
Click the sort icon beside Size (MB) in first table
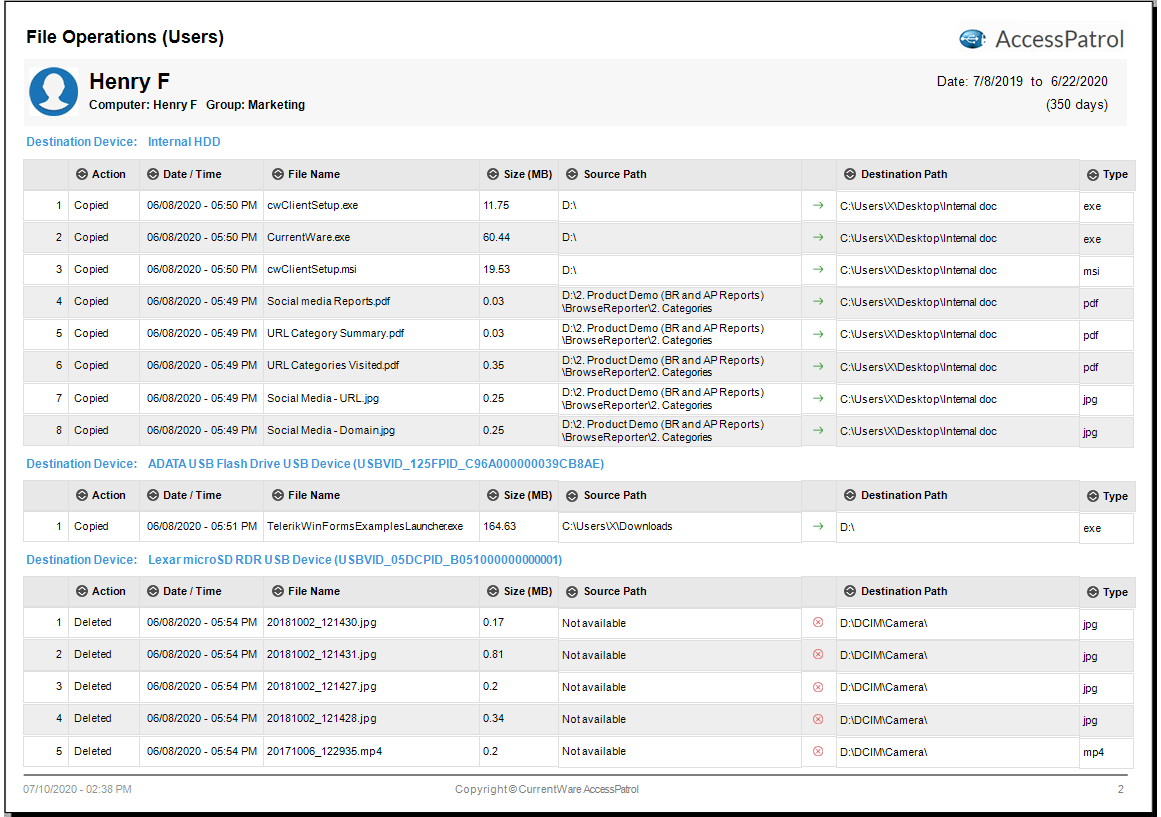(492, 174)
